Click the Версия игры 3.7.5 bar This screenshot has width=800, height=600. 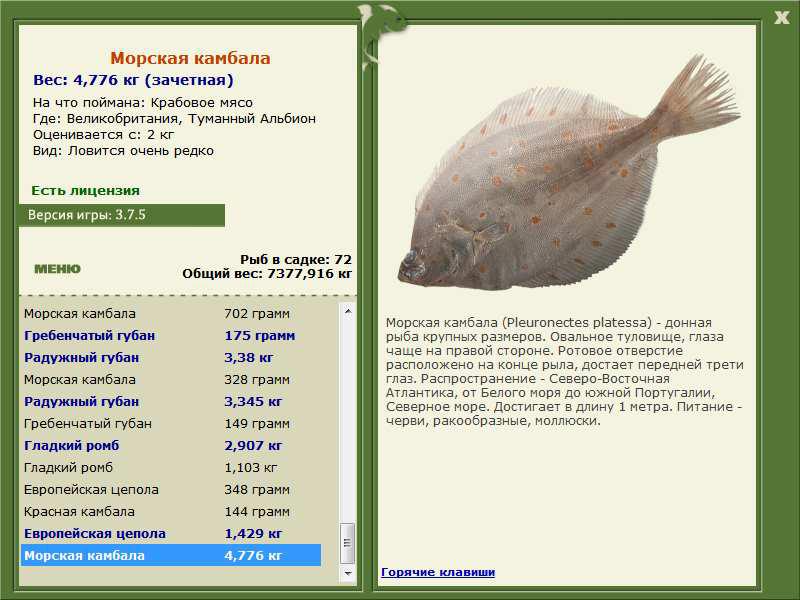pyautogui.click(x=121, y=215)
